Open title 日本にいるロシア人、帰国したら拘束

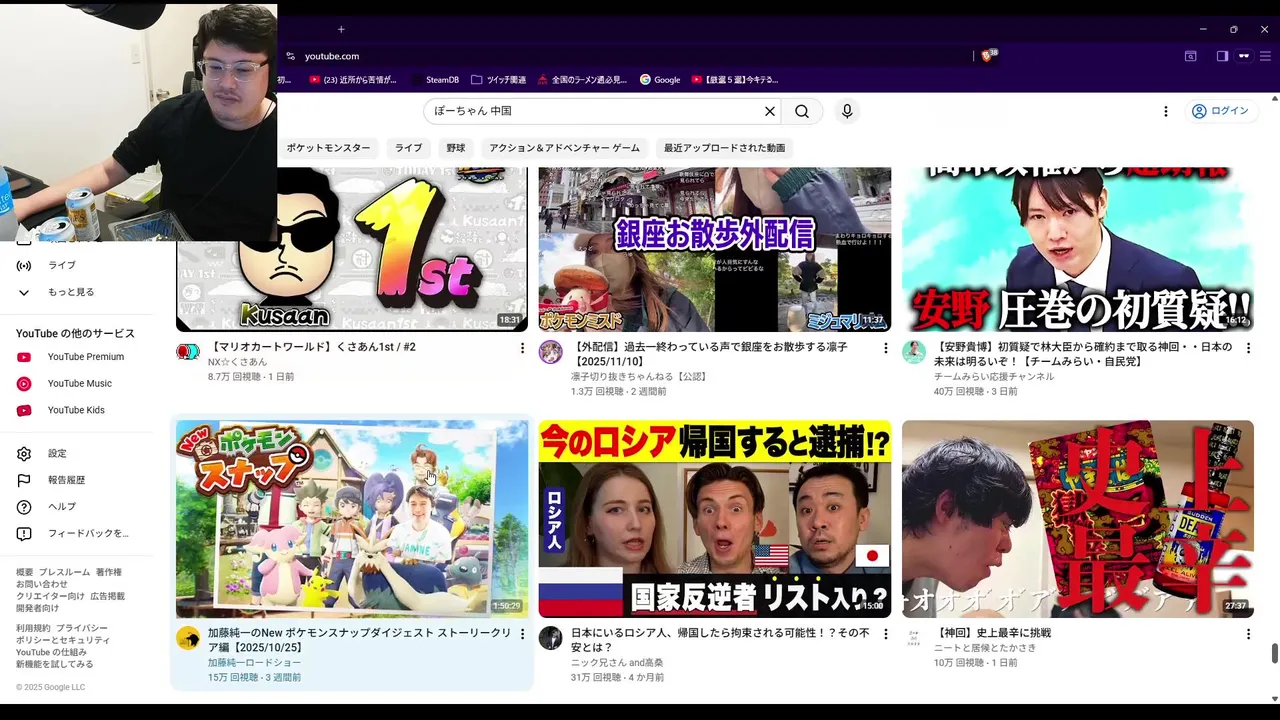(x=720, y=640)
